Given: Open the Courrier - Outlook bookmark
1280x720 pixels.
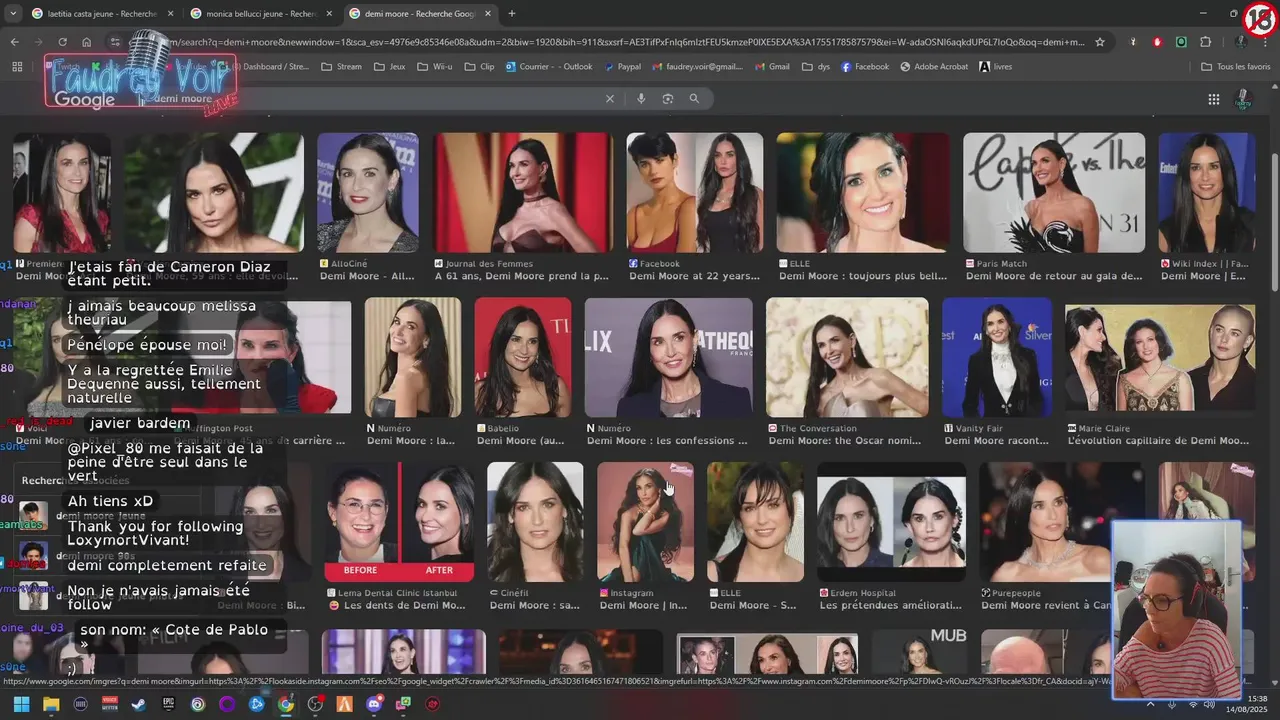Looking at the screenshot, I should pyautogui.click(x=548, y=67).
